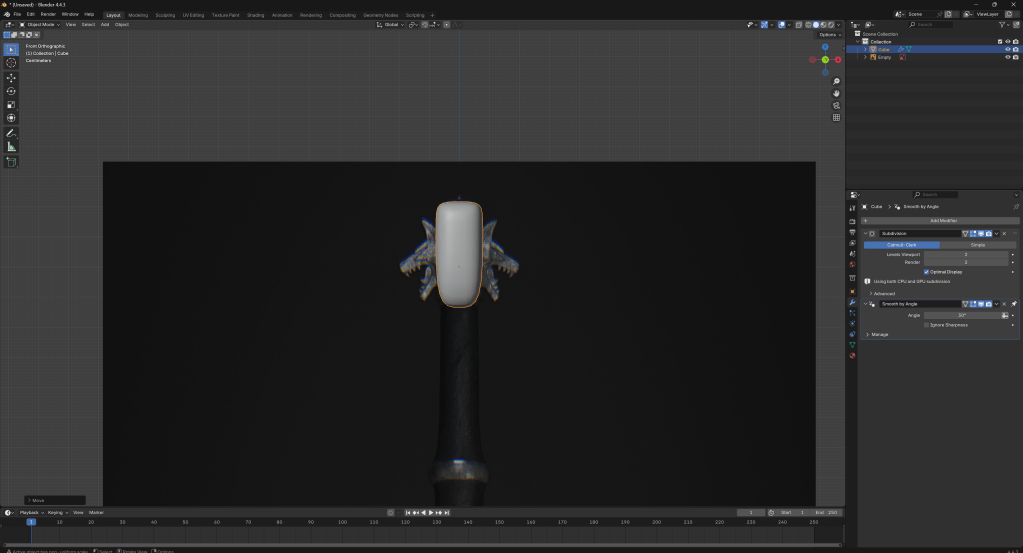
Task: Switch subdivision type to Simple
Action: coord(977,244)
